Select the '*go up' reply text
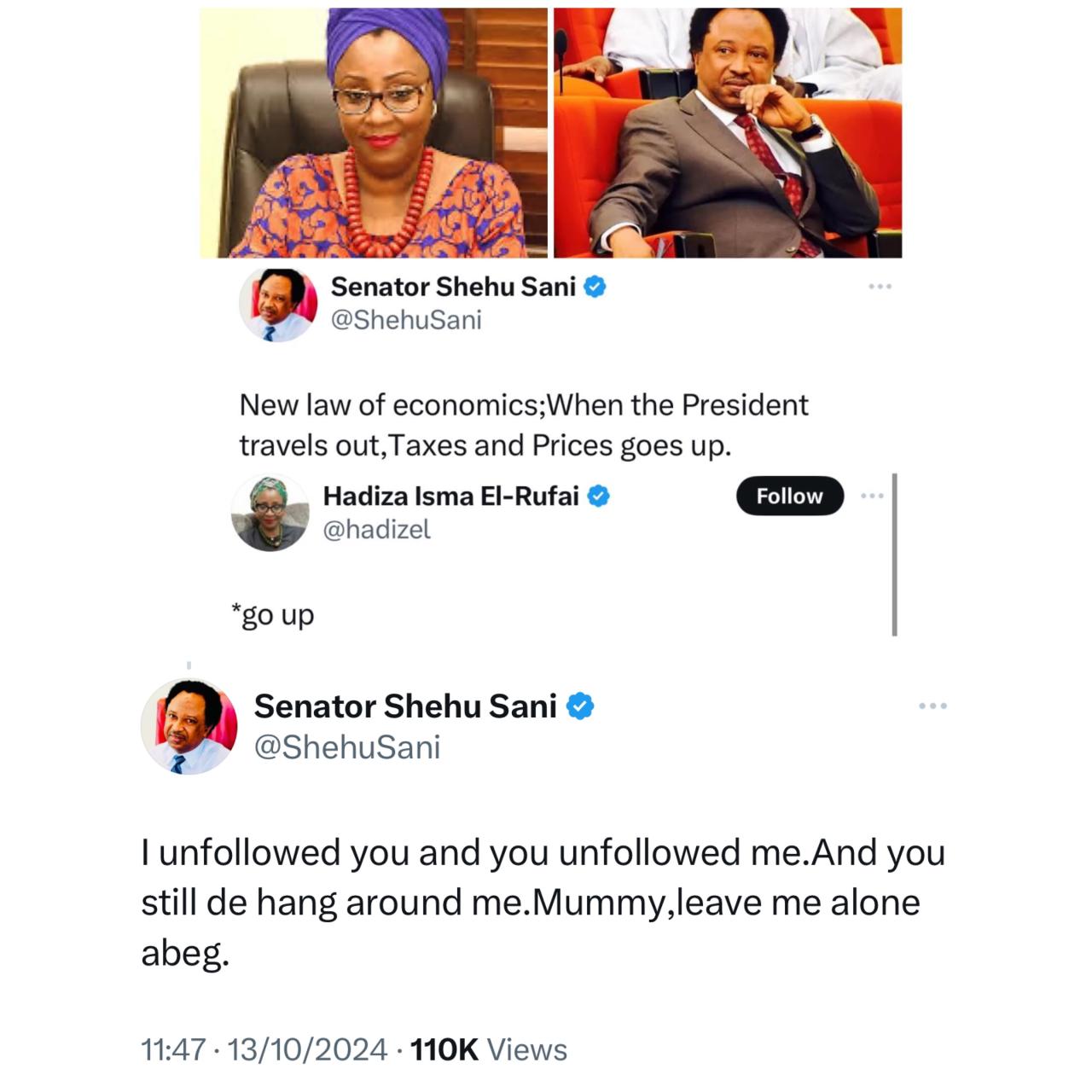The image size is (1092, 1092). click(x=273, y=613)
